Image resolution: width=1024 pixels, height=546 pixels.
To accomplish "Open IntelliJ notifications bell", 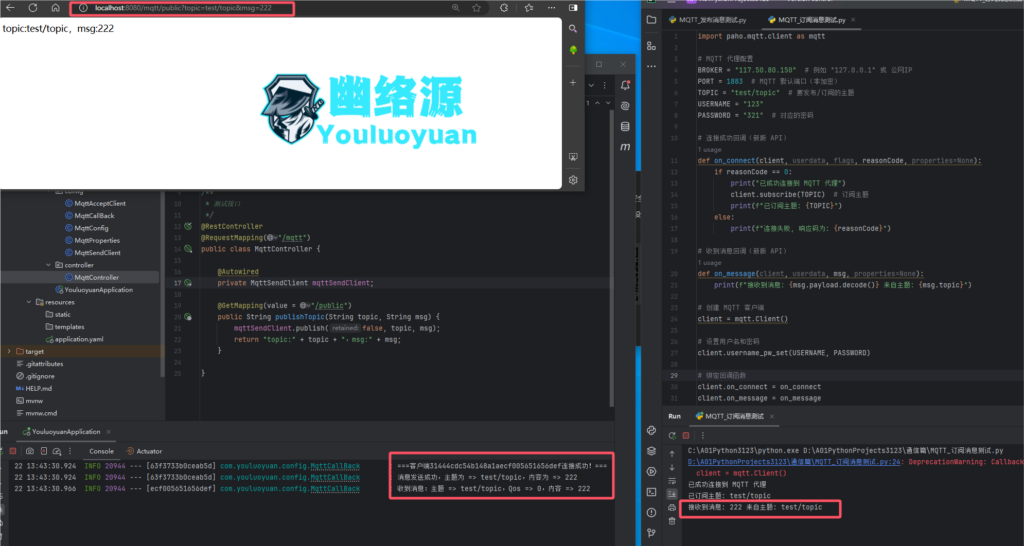I will click(625, 86).
